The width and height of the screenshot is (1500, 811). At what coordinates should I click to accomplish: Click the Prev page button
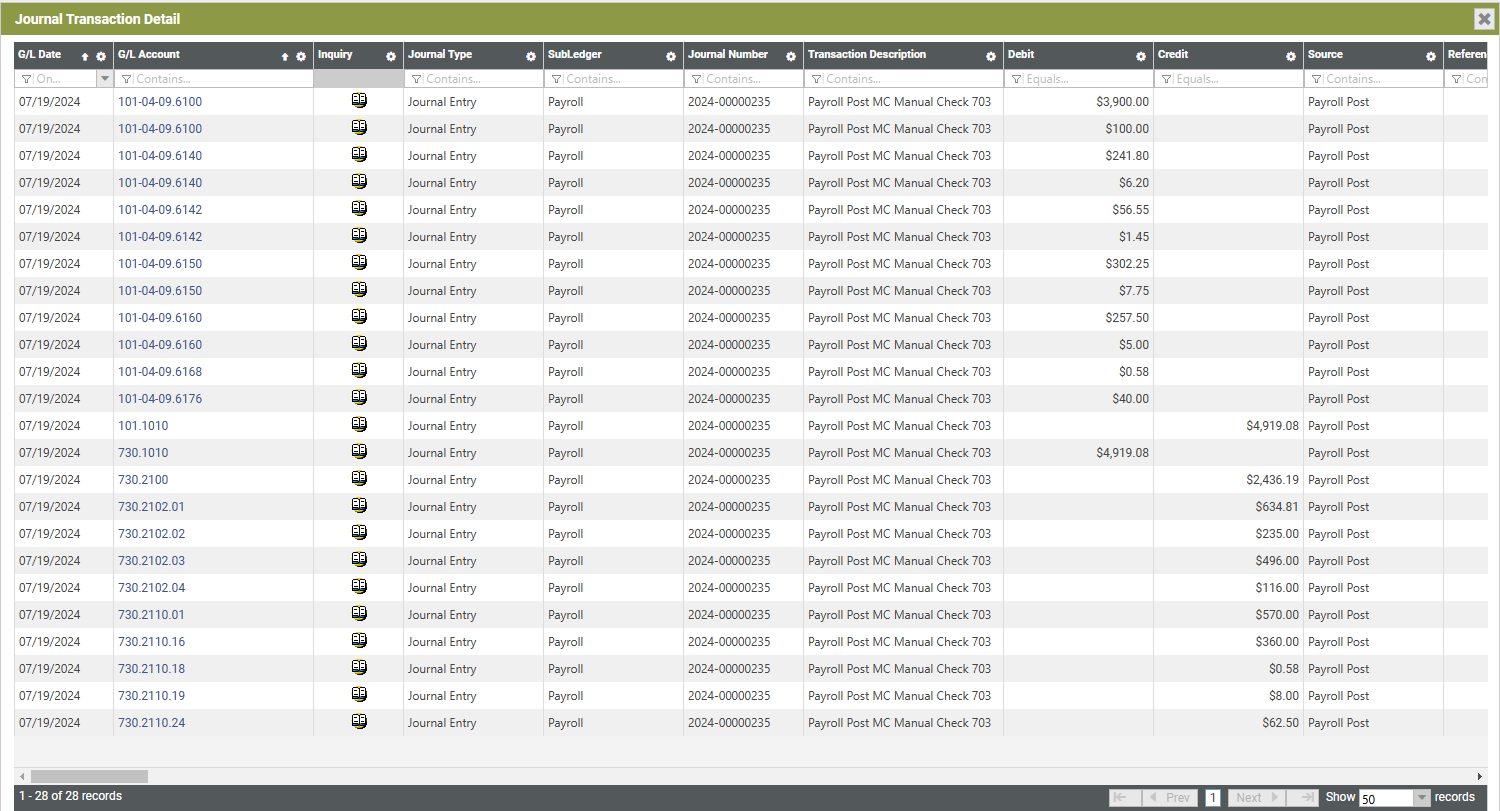(1170, 797)
